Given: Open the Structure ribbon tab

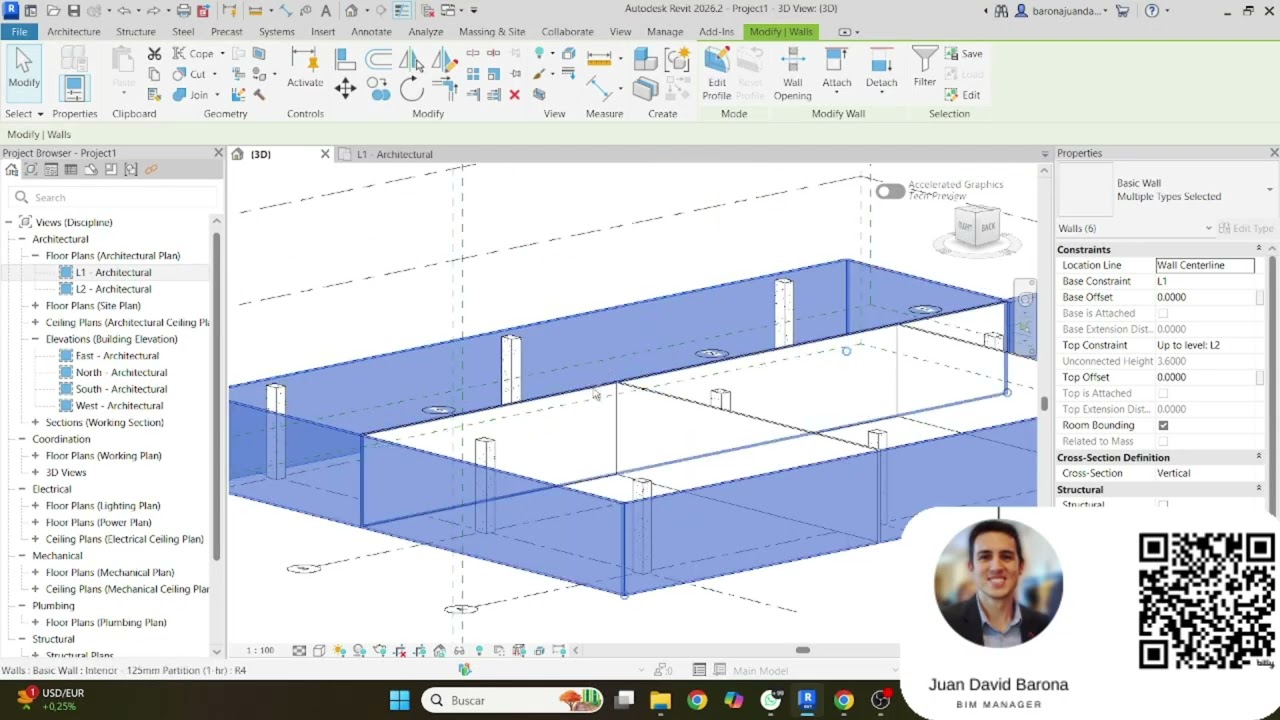Looking at the screenshot, I should 135,31.
